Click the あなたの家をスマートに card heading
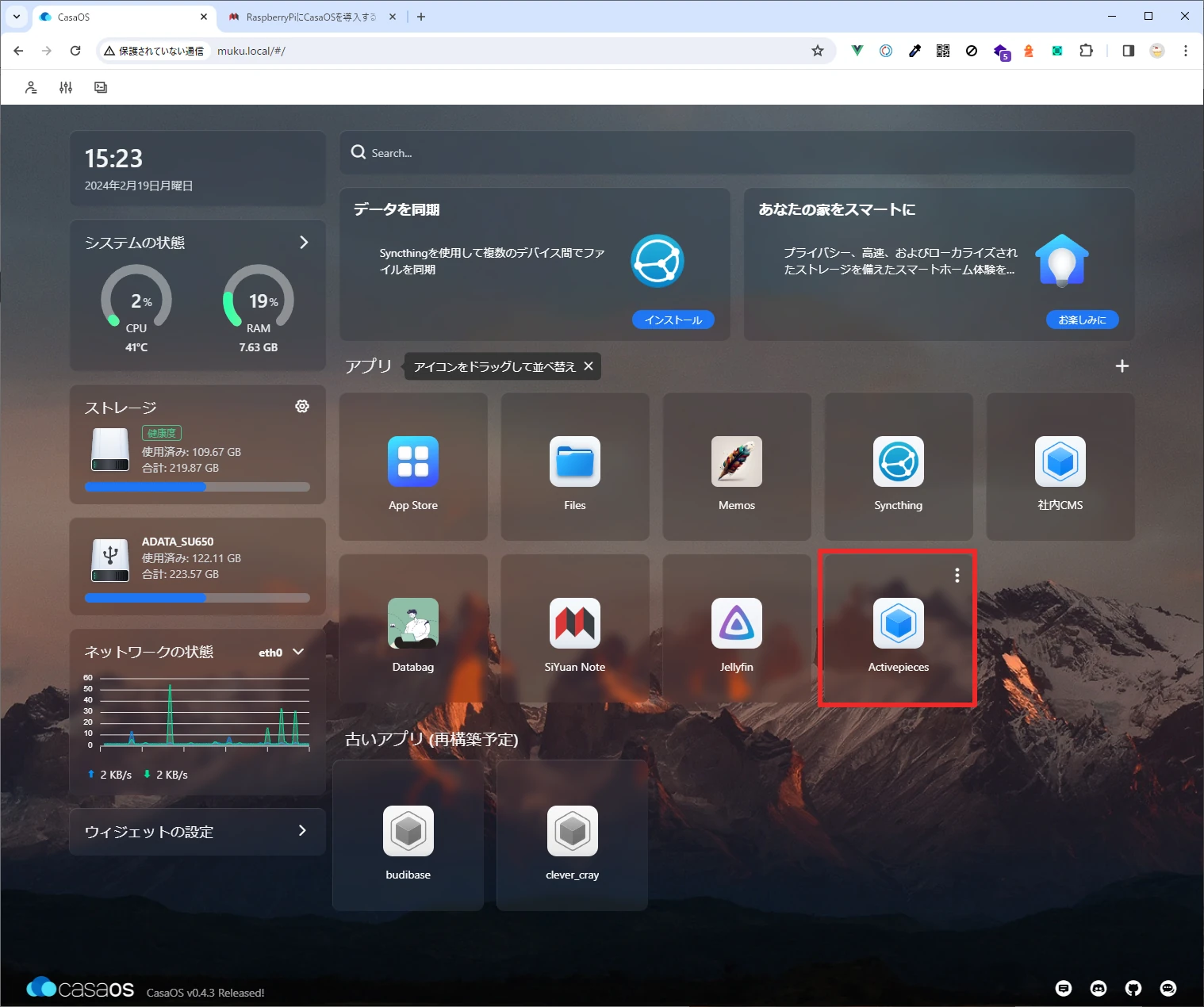The image size is (1204, 1007). click(837, 209)
